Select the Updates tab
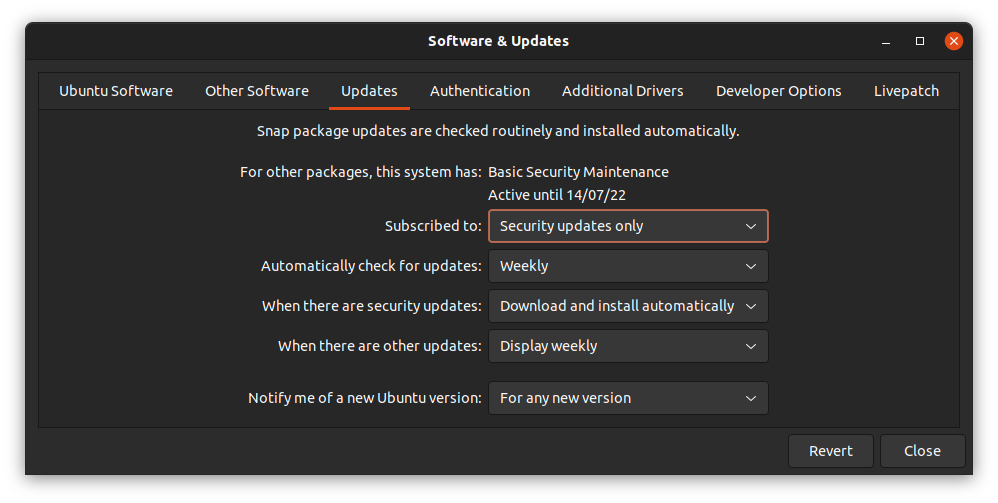998x503 pixels. point(369,91)
